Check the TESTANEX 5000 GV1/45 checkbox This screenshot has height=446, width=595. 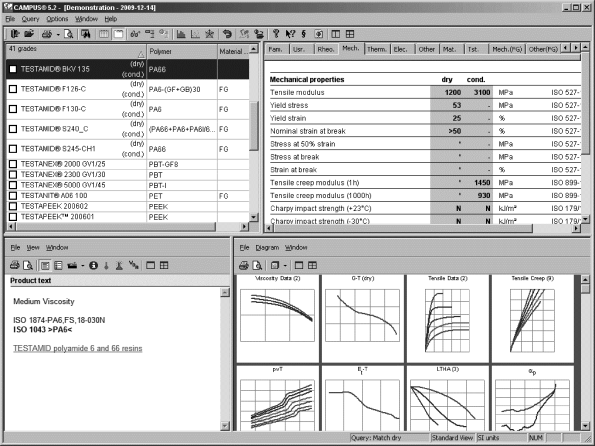click(13, 185)
